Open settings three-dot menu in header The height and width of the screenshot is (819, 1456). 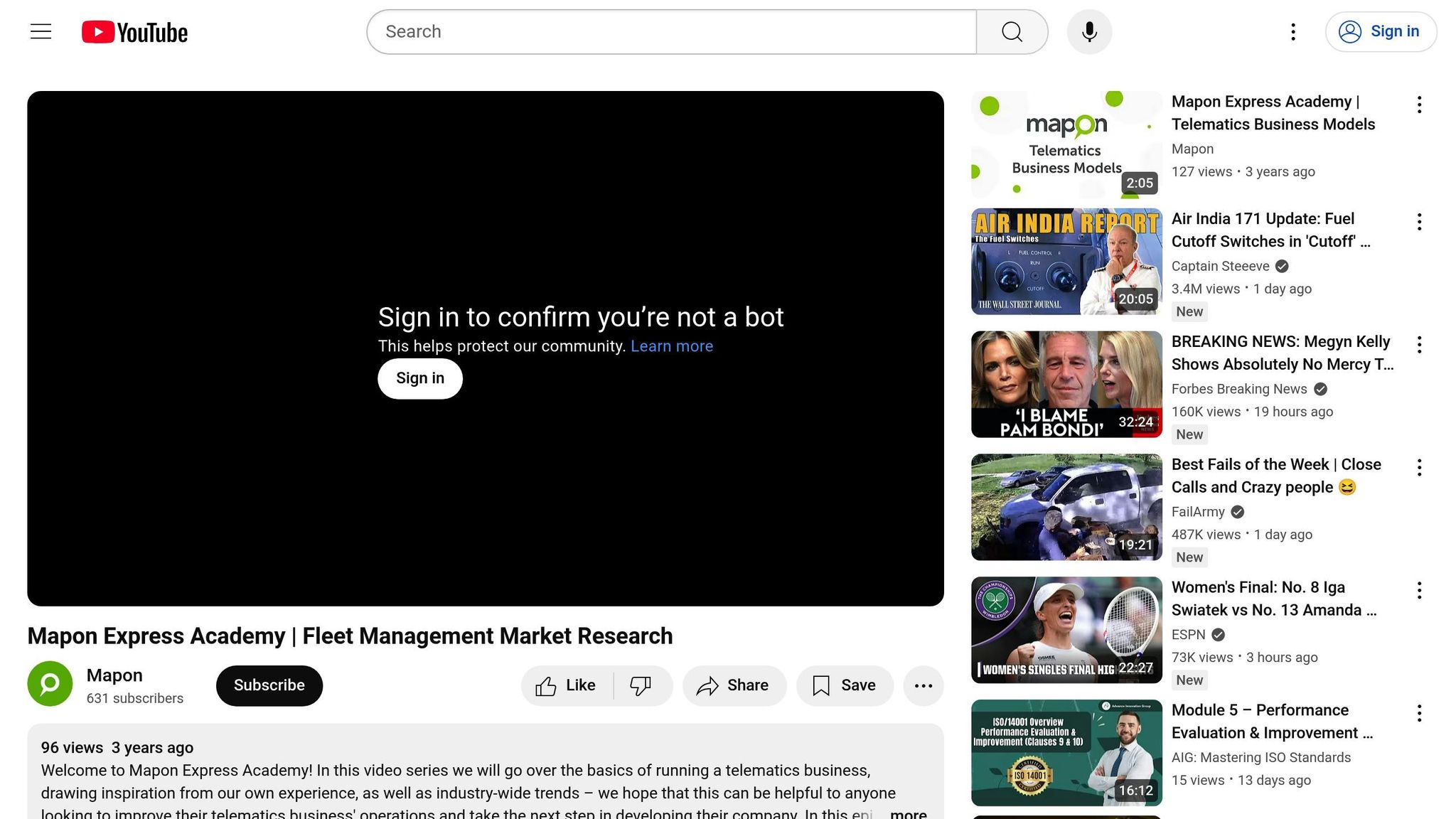[x=1293, y=32]
